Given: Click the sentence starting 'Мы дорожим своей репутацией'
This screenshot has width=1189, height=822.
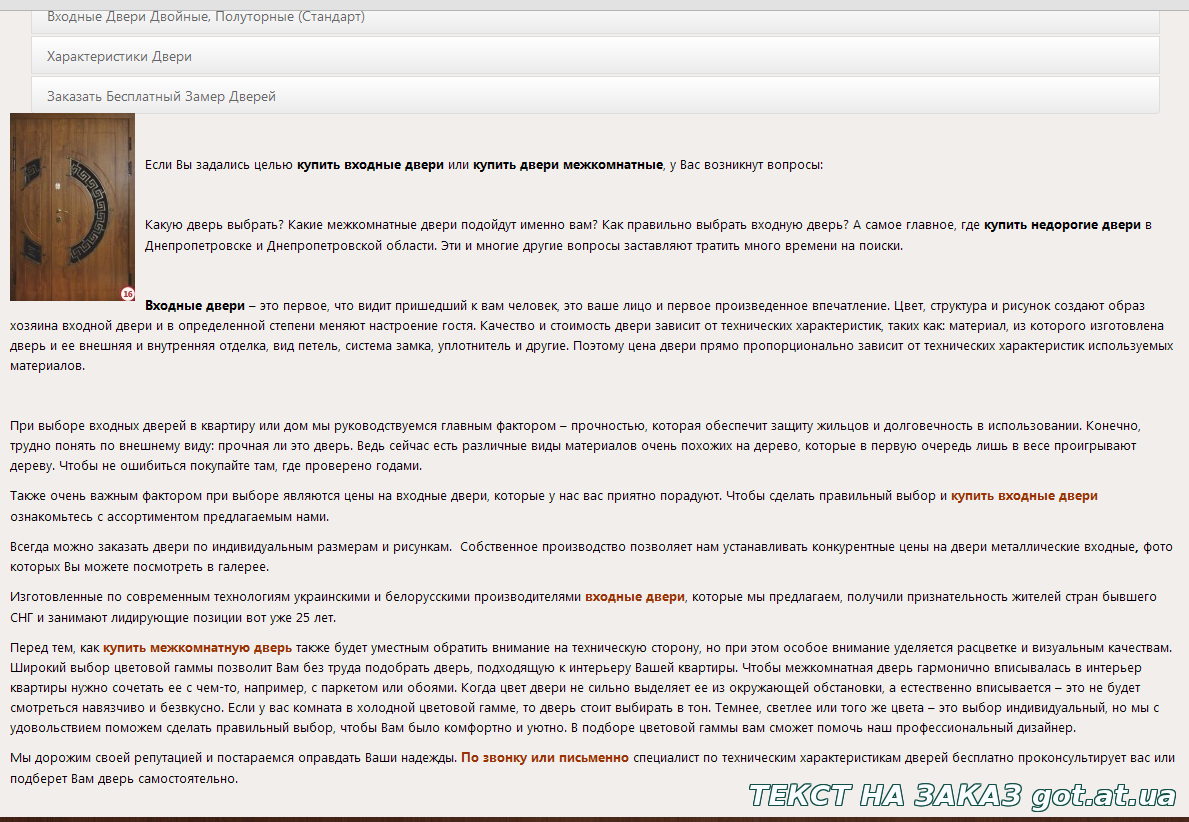Looking at the screenshot, I should coord(234,758).
